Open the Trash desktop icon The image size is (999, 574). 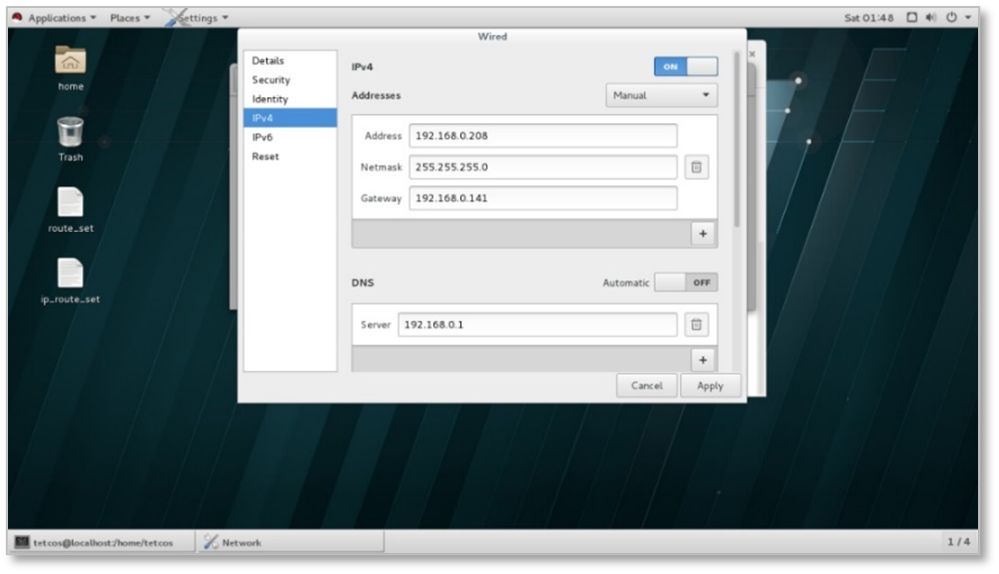pos(70,132)
